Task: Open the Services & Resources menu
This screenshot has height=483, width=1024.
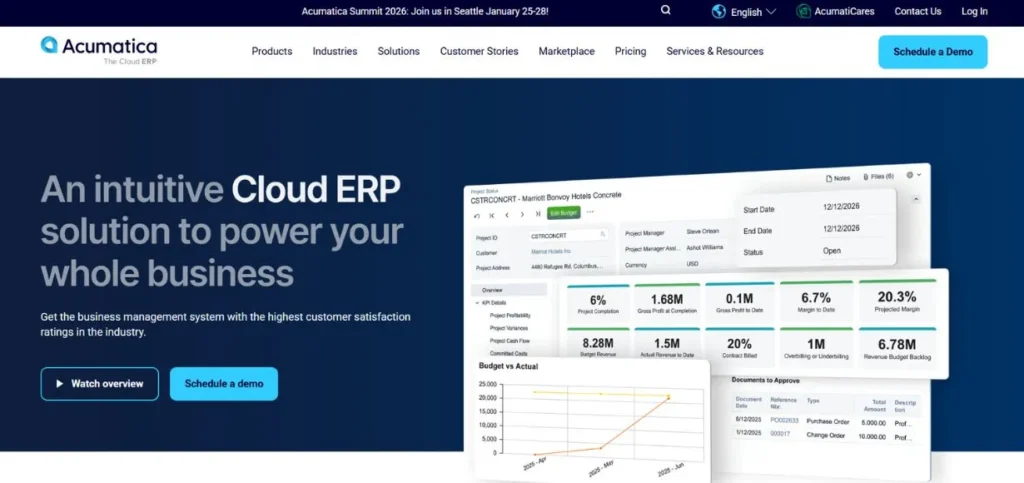Action: click(x=714, y=51)
